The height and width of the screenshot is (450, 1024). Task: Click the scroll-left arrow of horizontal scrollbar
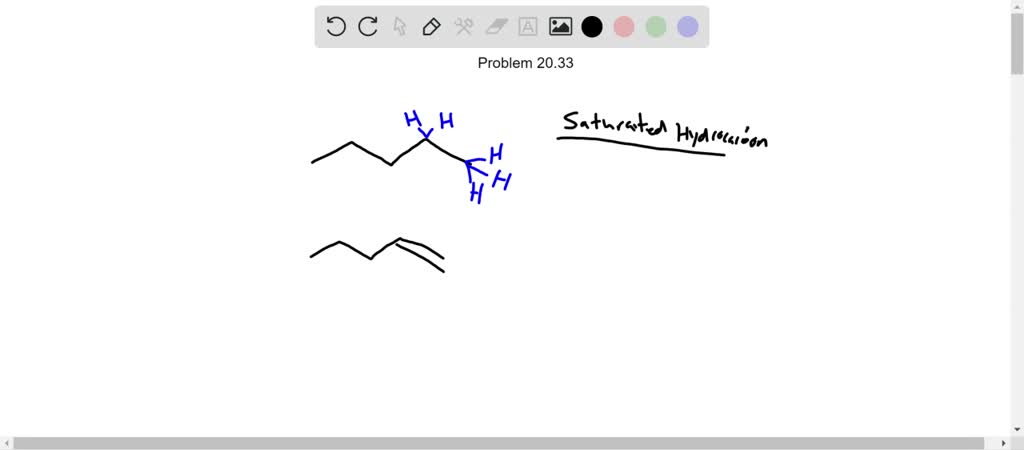6,443
